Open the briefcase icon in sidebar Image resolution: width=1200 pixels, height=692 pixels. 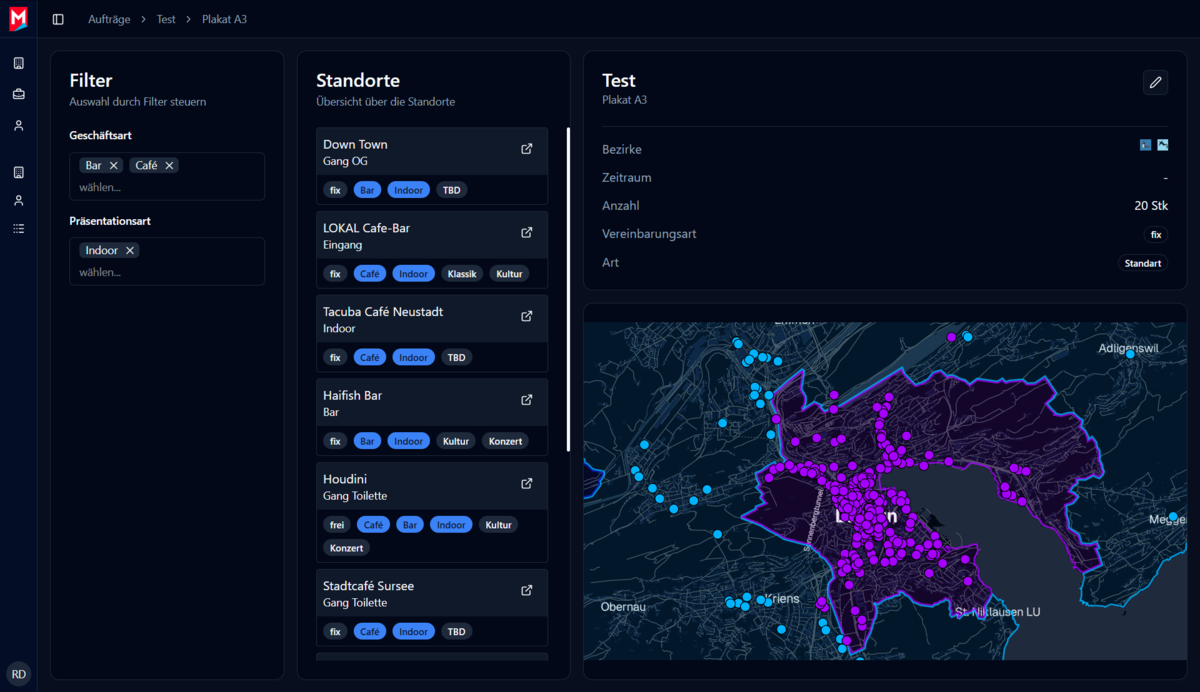[18, 94]
